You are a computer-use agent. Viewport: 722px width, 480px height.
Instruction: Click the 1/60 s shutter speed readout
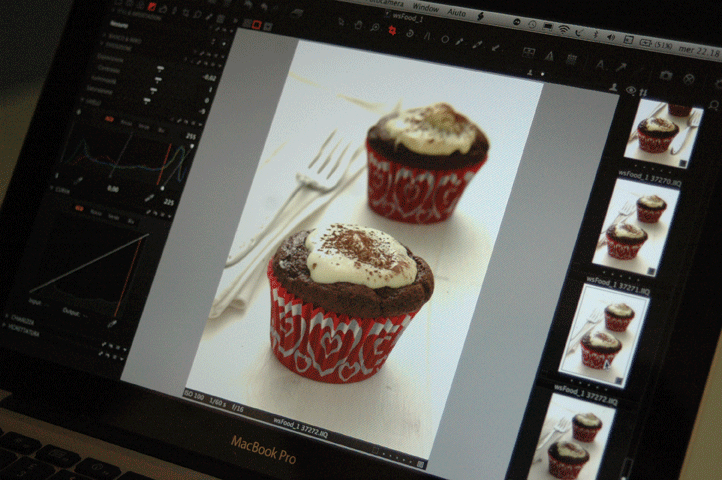pyautogui.click(x=218, y=402)
